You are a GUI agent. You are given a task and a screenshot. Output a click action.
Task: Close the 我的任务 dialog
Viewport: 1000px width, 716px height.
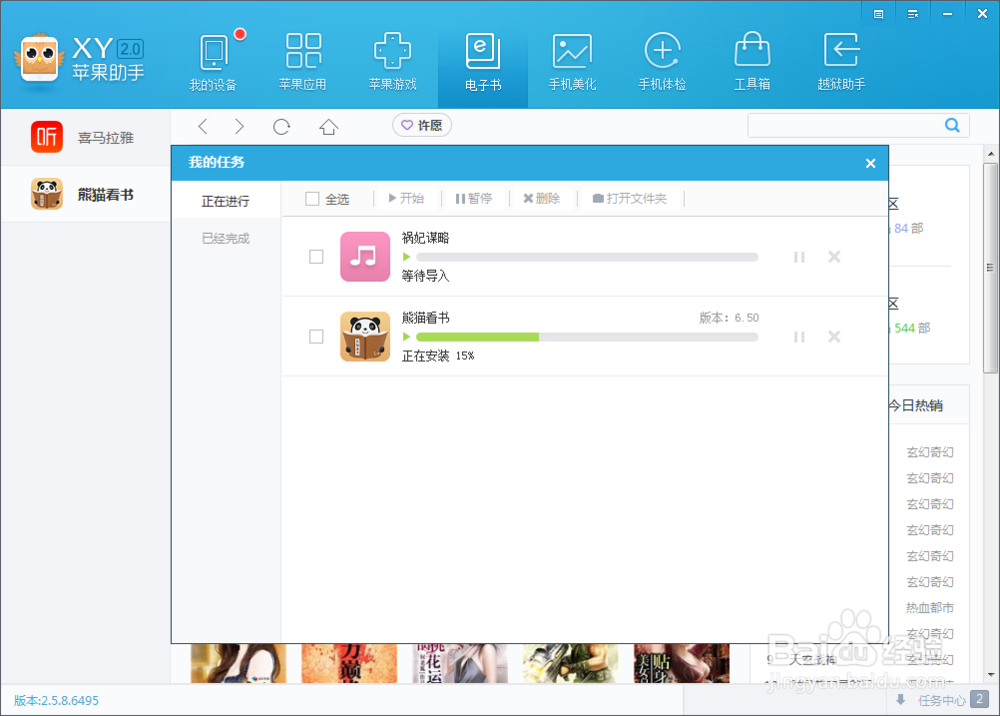871,163
